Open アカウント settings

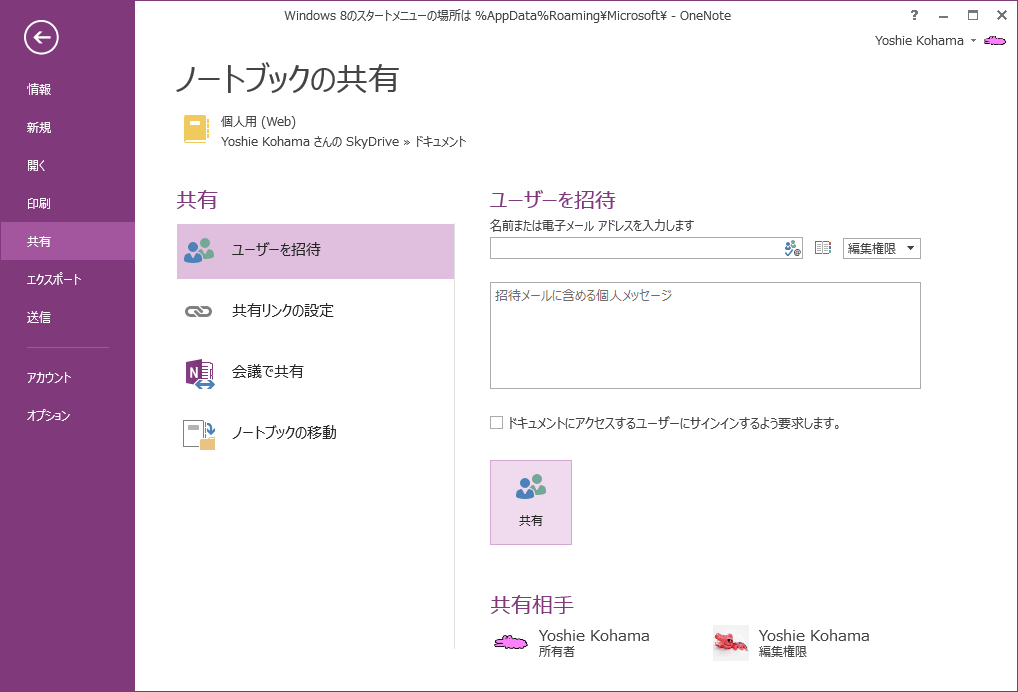[x=68, y=378]
